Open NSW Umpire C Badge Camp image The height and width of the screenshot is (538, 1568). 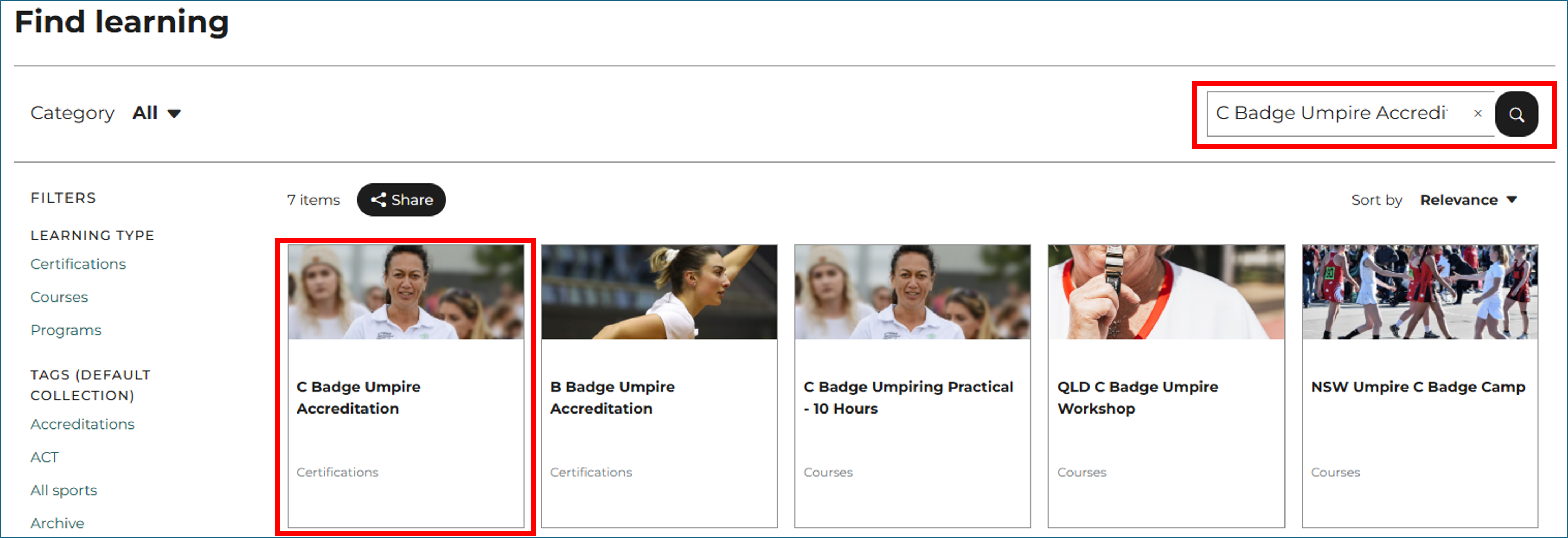pyautogui.click(x=1420, y=292)
